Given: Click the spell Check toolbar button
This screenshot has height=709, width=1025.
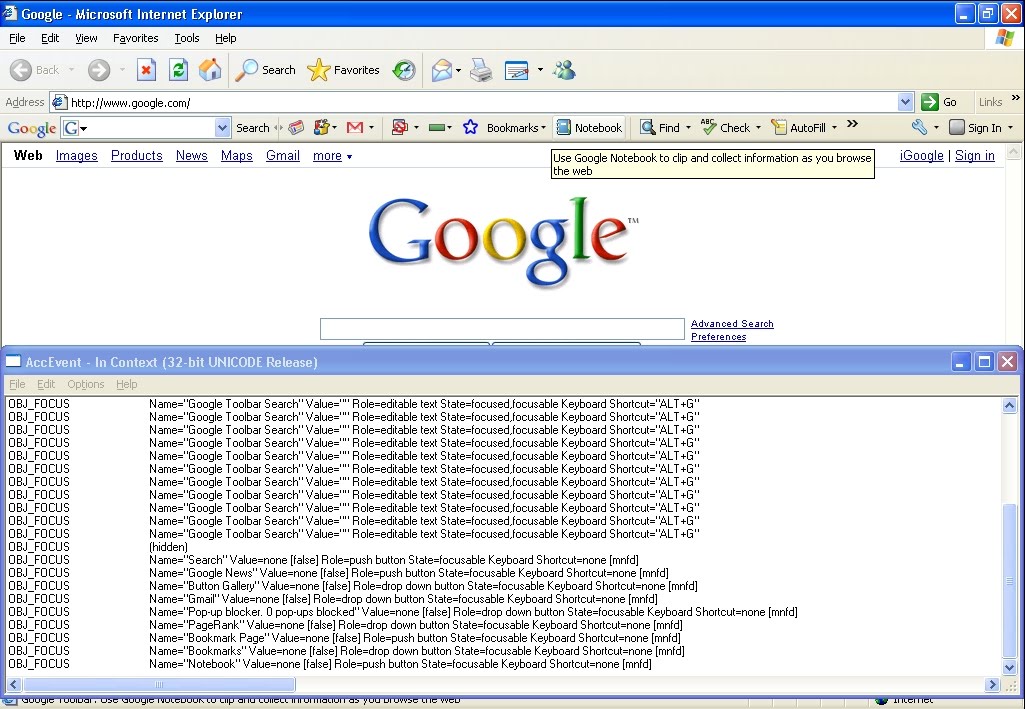Looking at the screenshot, I should (x=726, y=127).
